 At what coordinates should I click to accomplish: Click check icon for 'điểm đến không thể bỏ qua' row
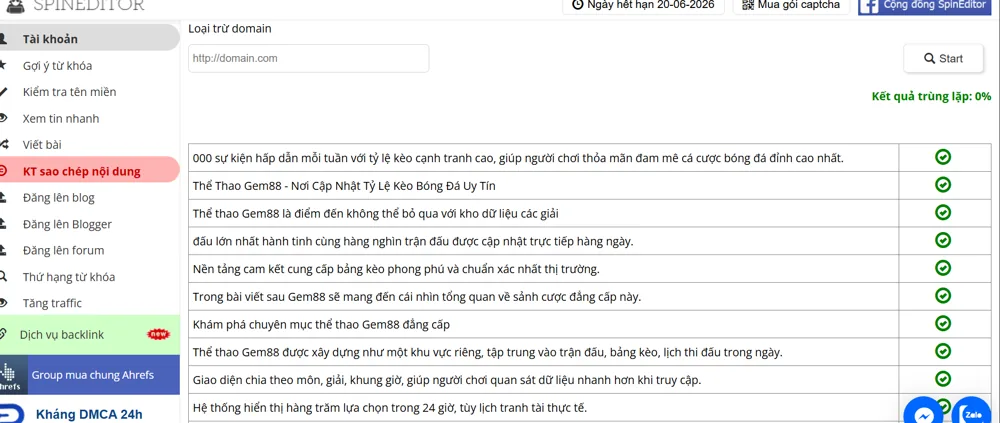[943, 212]
